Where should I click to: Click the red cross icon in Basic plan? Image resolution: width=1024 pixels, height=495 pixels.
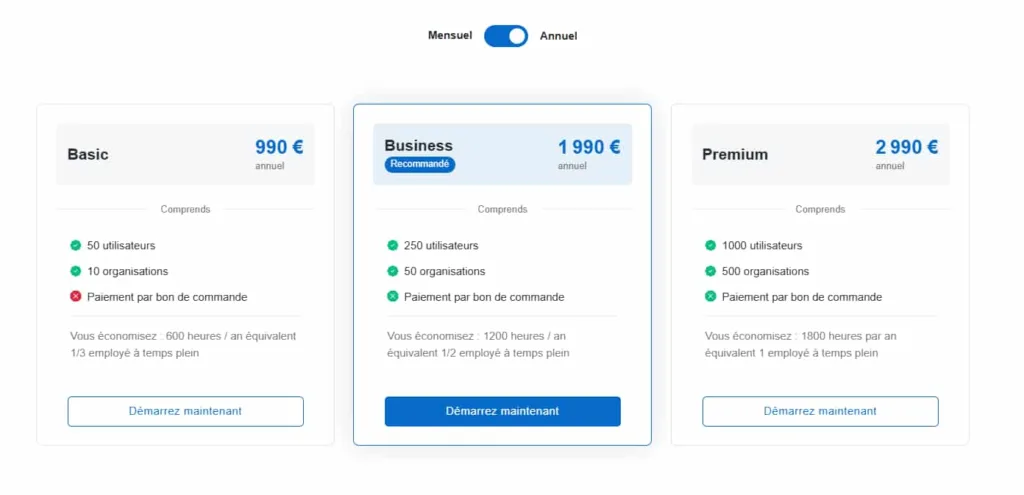[x=76, y=297]
